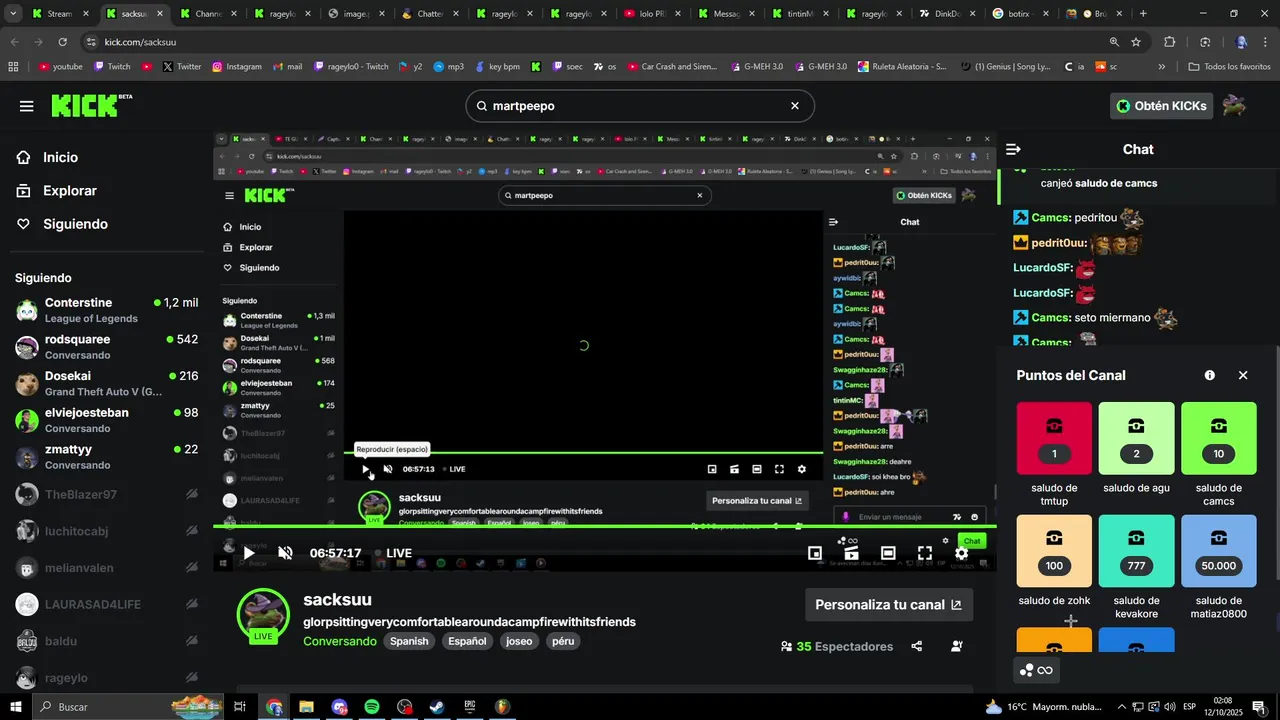Play the sacksuu stream video
Image resolution: width=1280 pixels, height=720 pixels.
(249, 553)
